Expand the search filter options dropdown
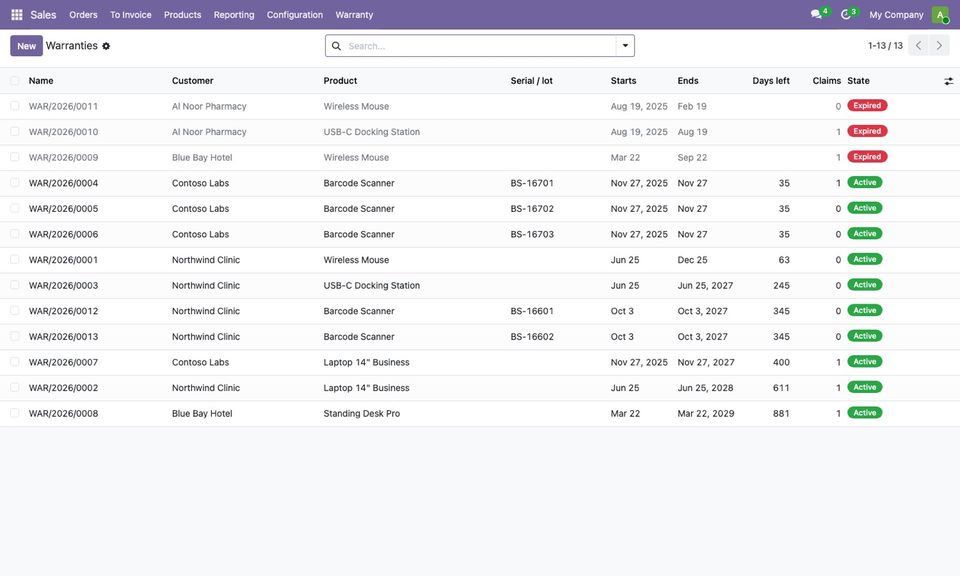This screenshot has height=576, width=960. coord(625,46)
